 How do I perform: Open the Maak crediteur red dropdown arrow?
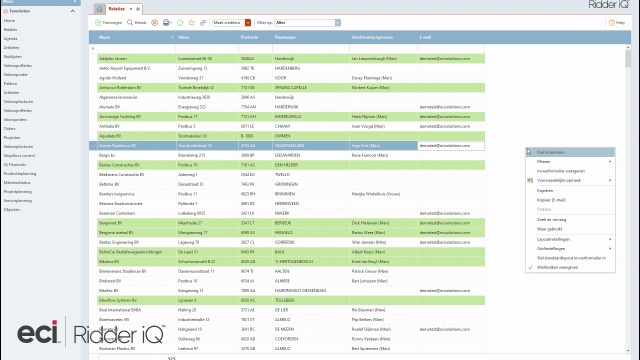point(248,23)
